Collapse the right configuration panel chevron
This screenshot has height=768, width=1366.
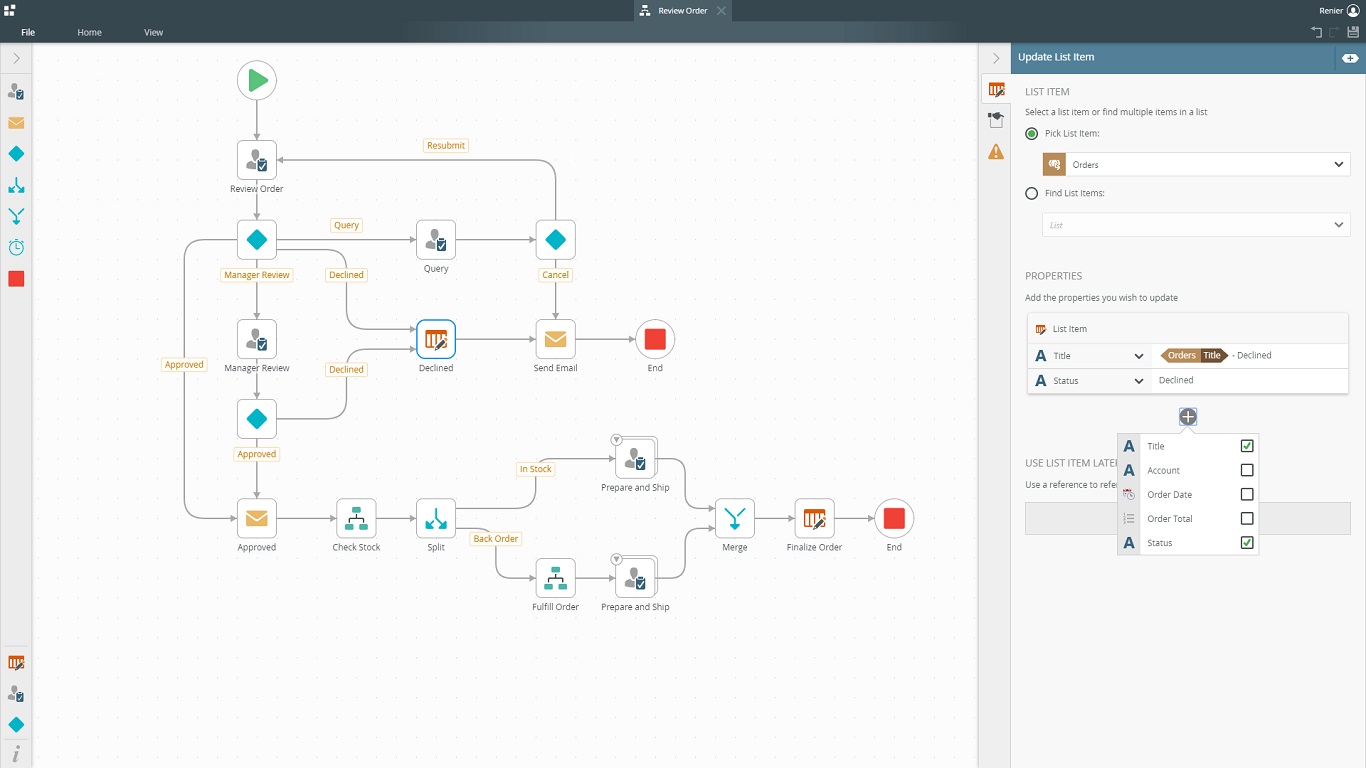[995, 58]
